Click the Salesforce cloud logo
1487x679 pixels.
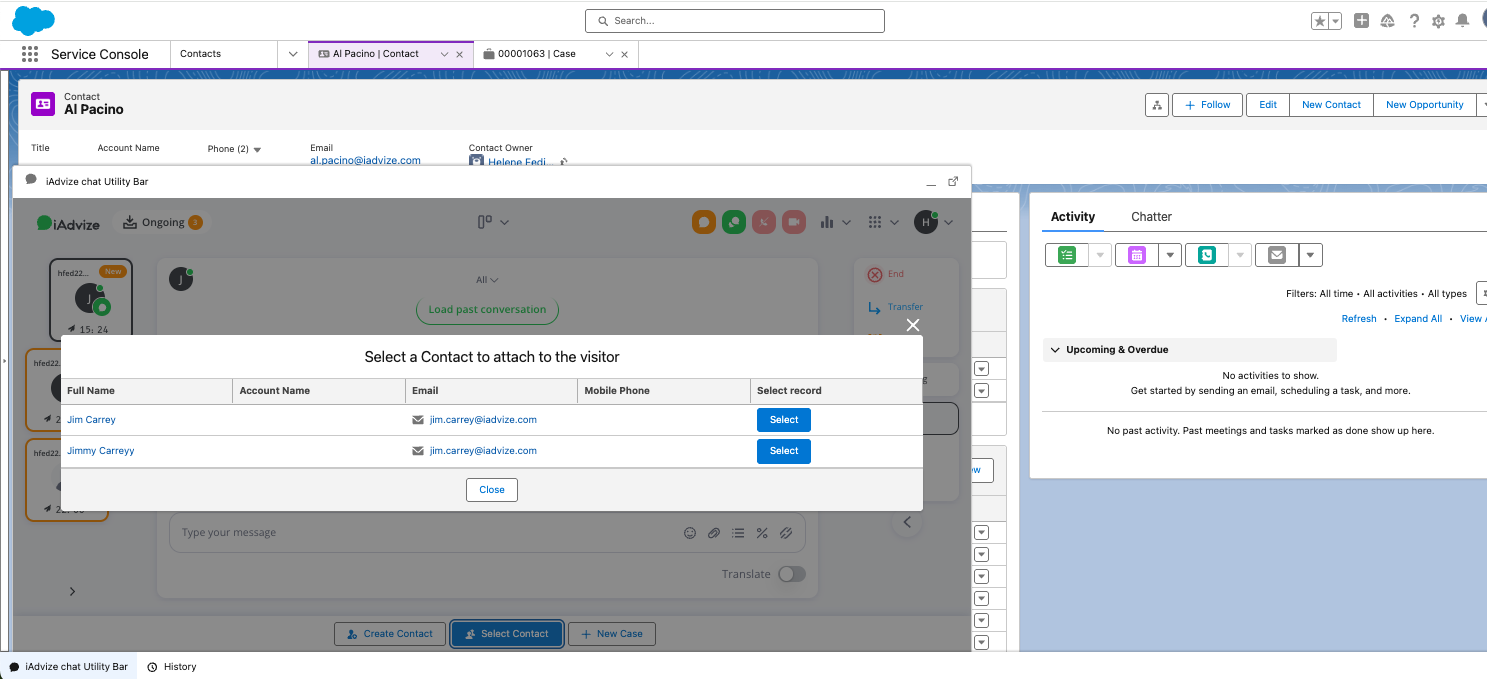(x=33, y=20)
